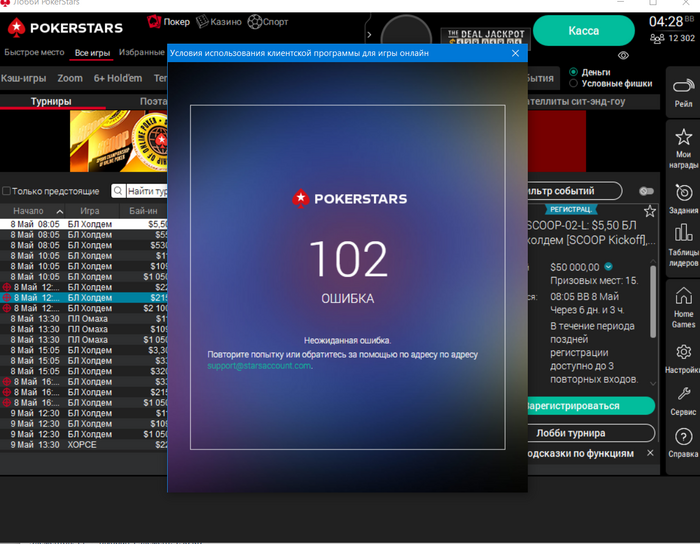The width and height of the screenshot is (700, 544).
Task: Click the SCOOP promo banner image
Action: pyautogui.click(x=118, y=141)
